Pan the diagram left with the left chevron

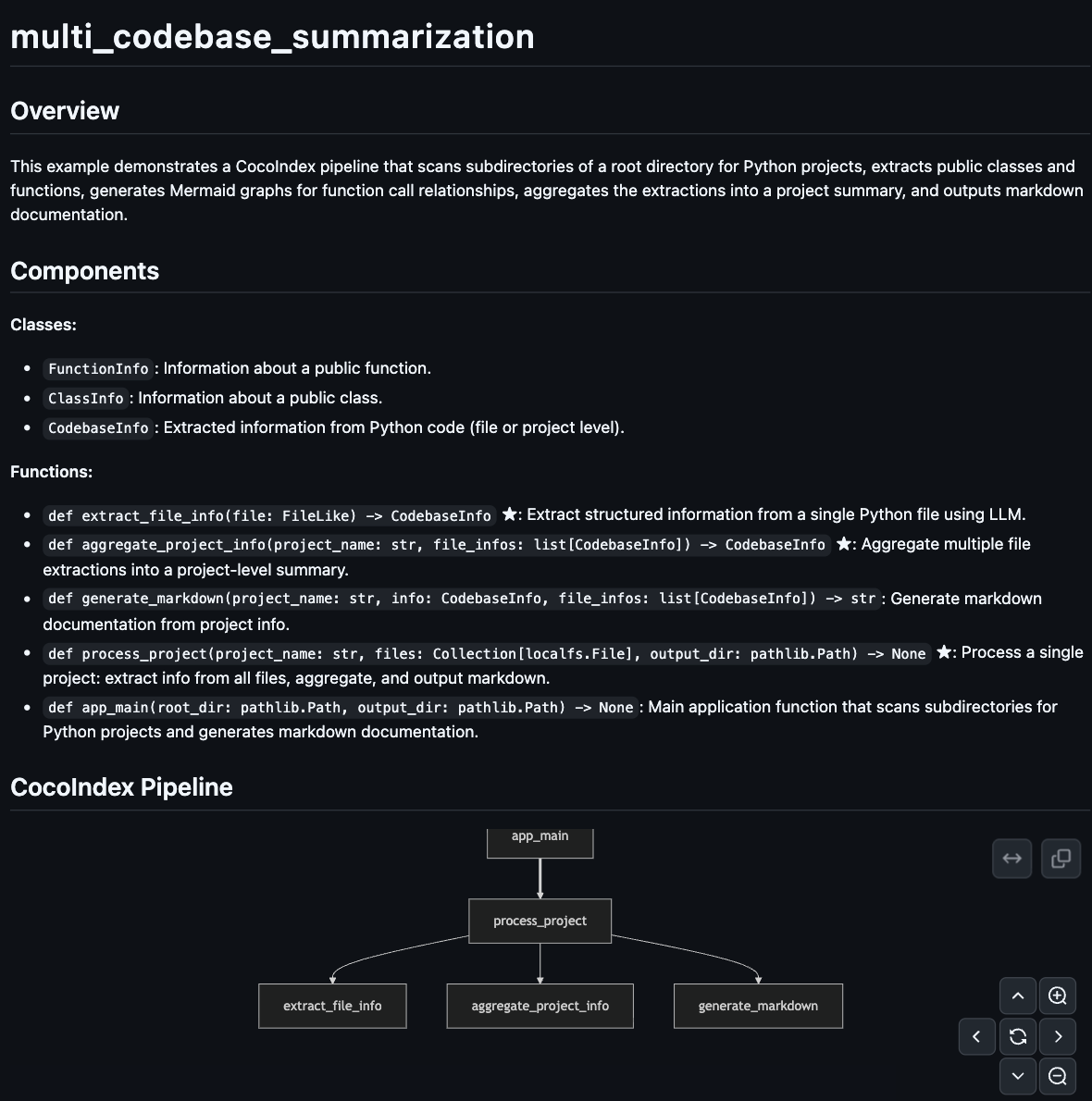pos(977,1036)
